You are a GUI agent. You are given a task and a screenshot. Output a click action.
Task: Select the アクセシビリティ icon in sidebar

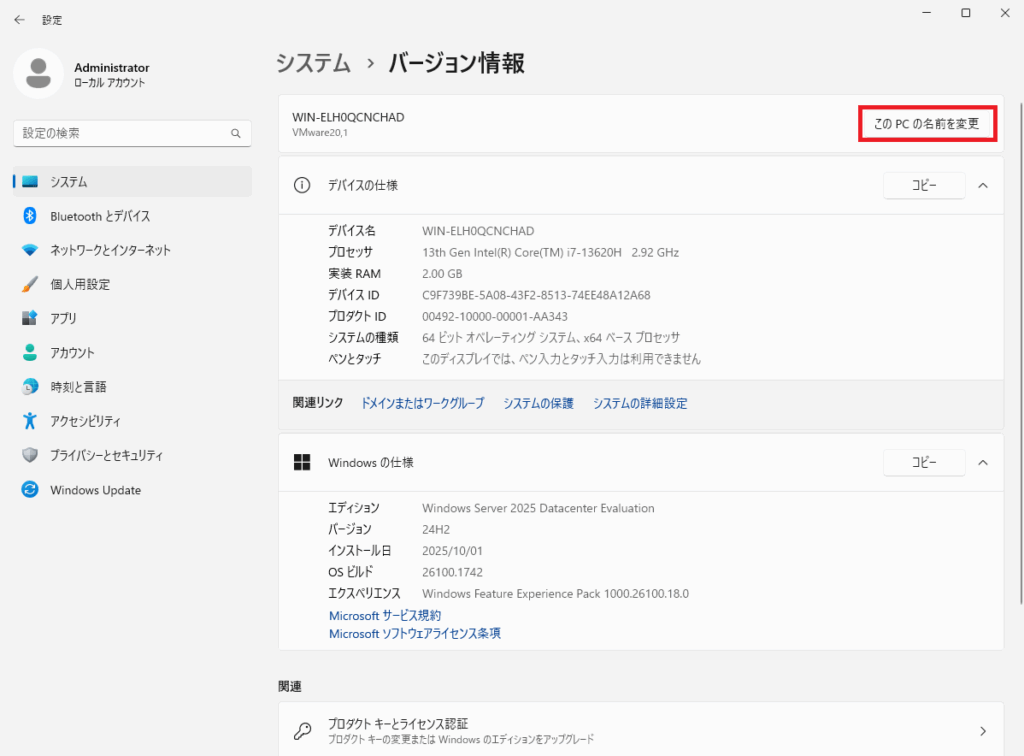click(30, 421)
